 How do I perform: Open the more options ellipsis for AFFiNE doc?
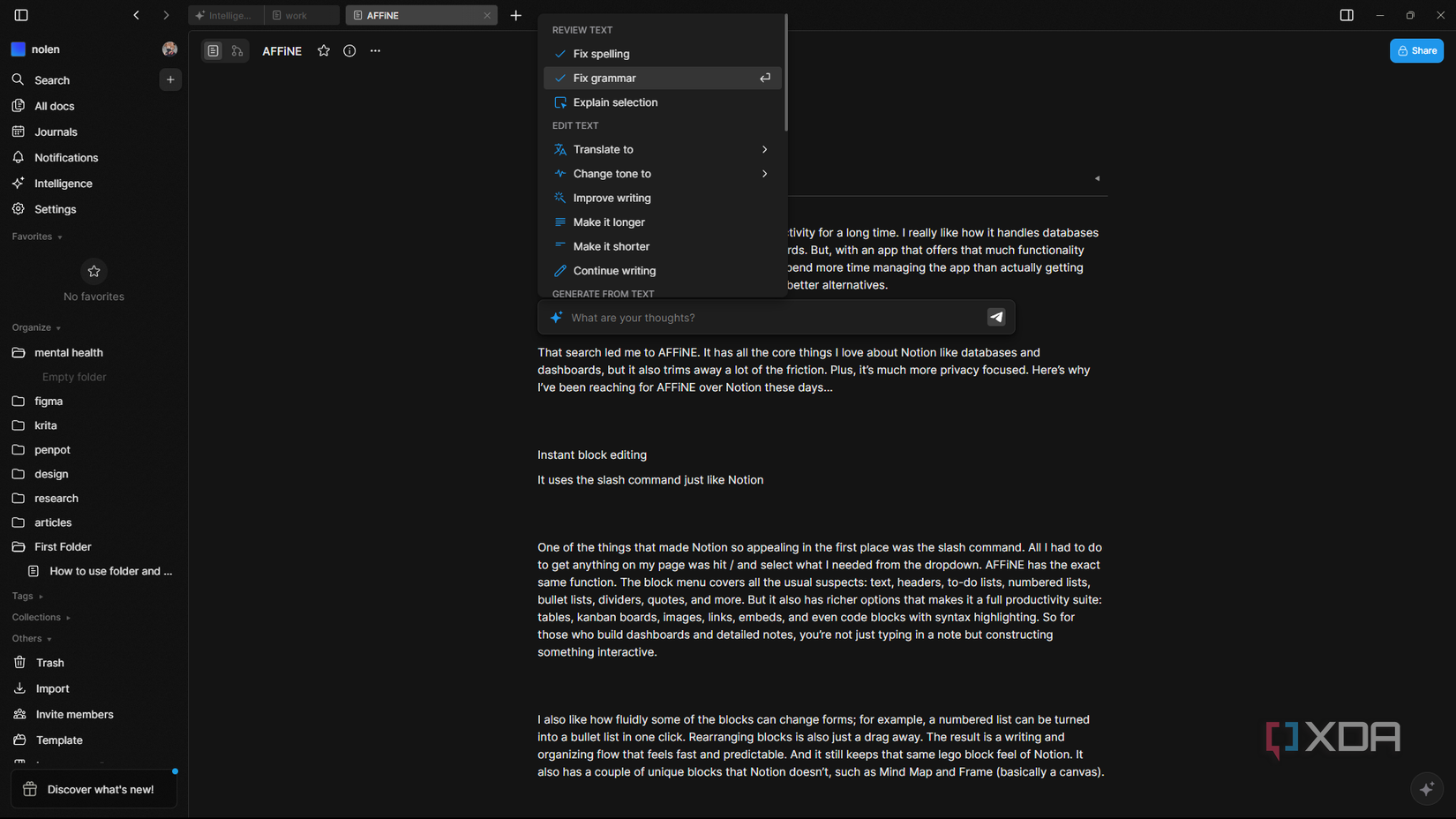[x=375, y=50]
